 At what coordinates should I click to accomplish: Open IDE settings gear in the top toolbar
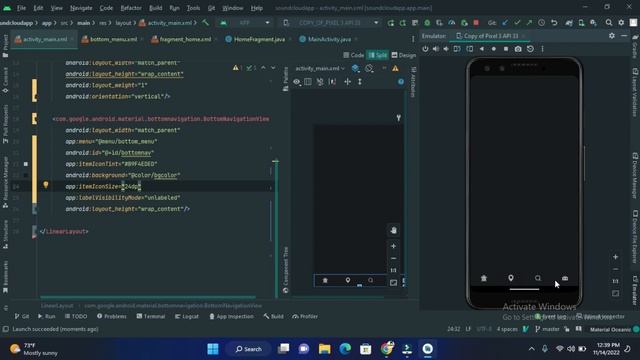click(x=621, y=23)
